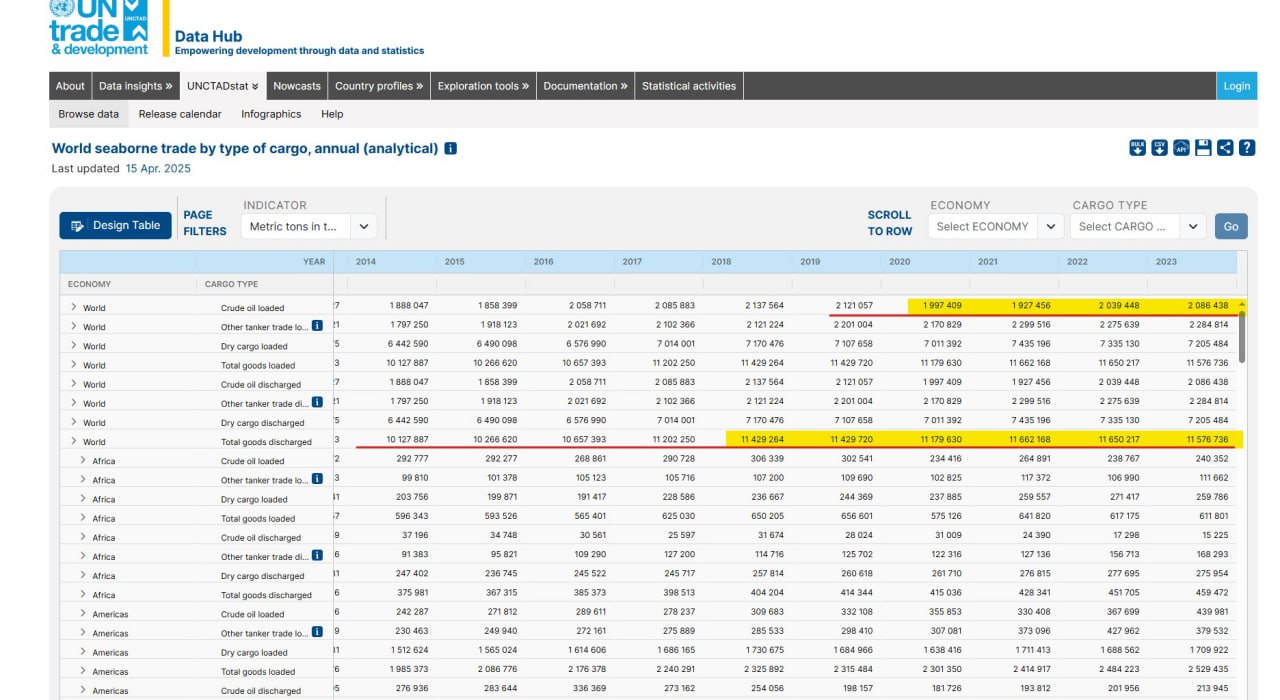Screen dimensions: 1280x700
Task: Click the Login button
Action: tap(1237, 86)
